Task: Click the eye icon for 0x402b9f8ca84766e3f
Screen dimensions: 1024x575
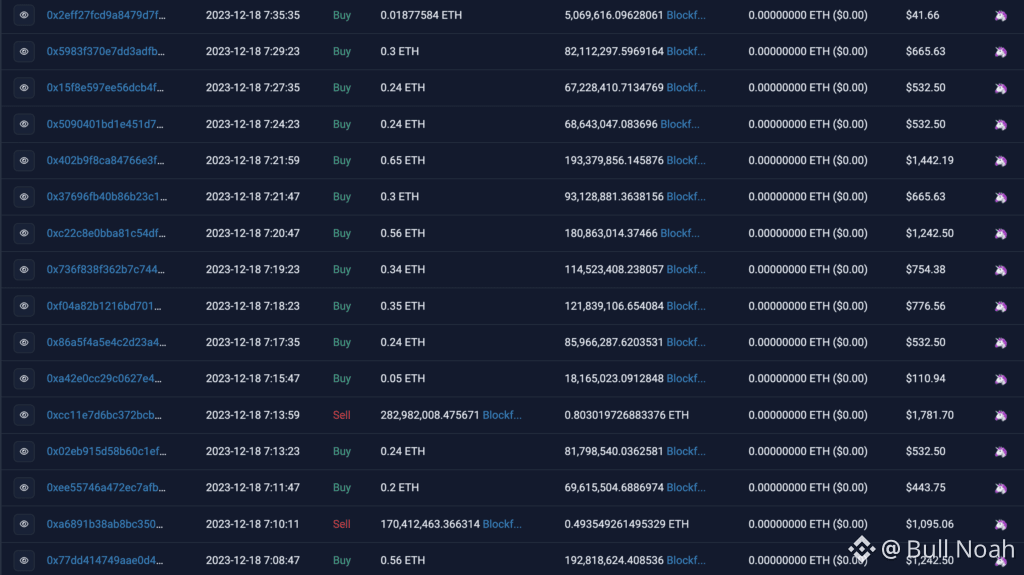Action: pyautogui.click(x=24, y=161)
